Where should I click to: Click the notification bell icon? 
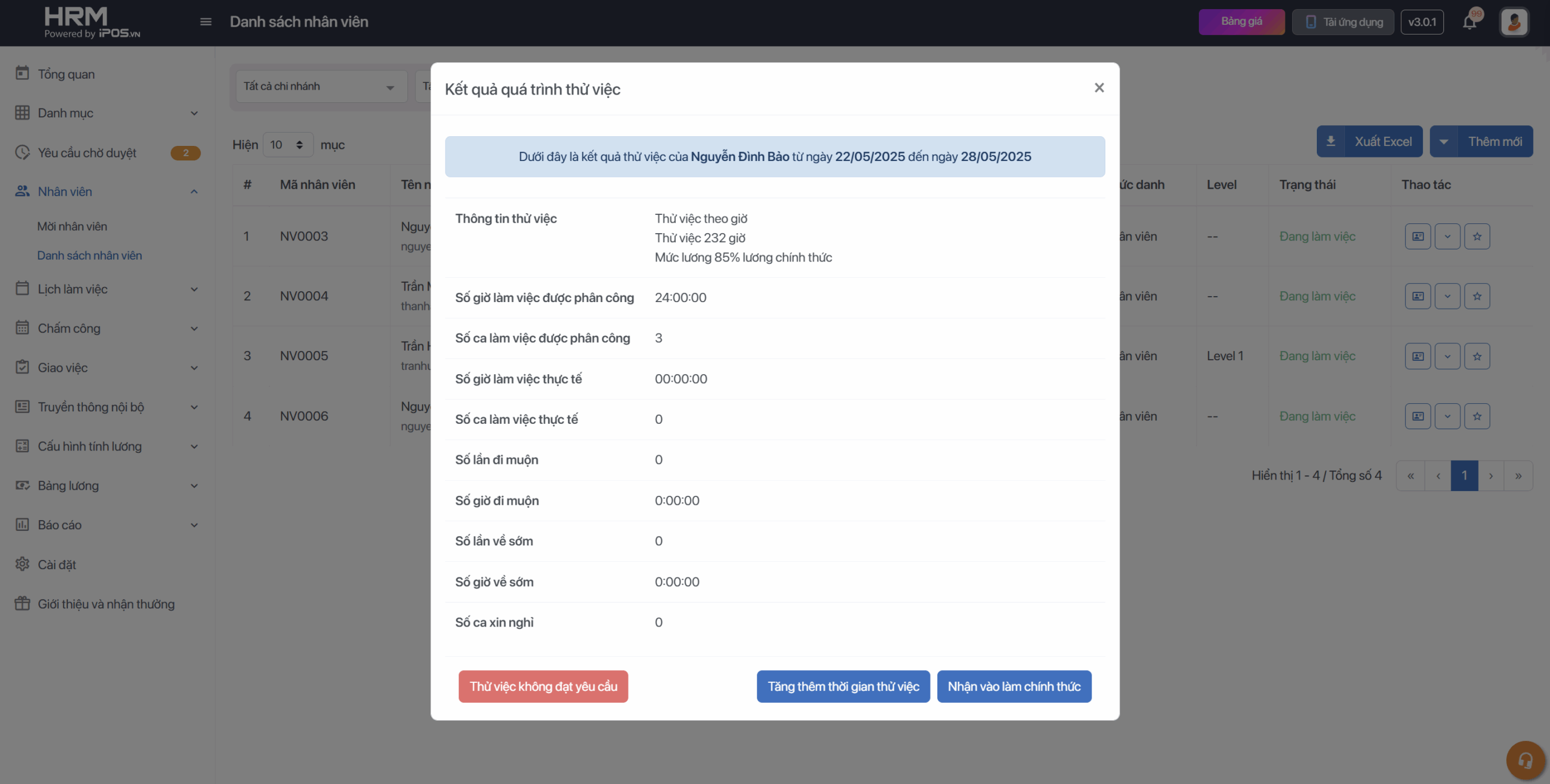1469,22
